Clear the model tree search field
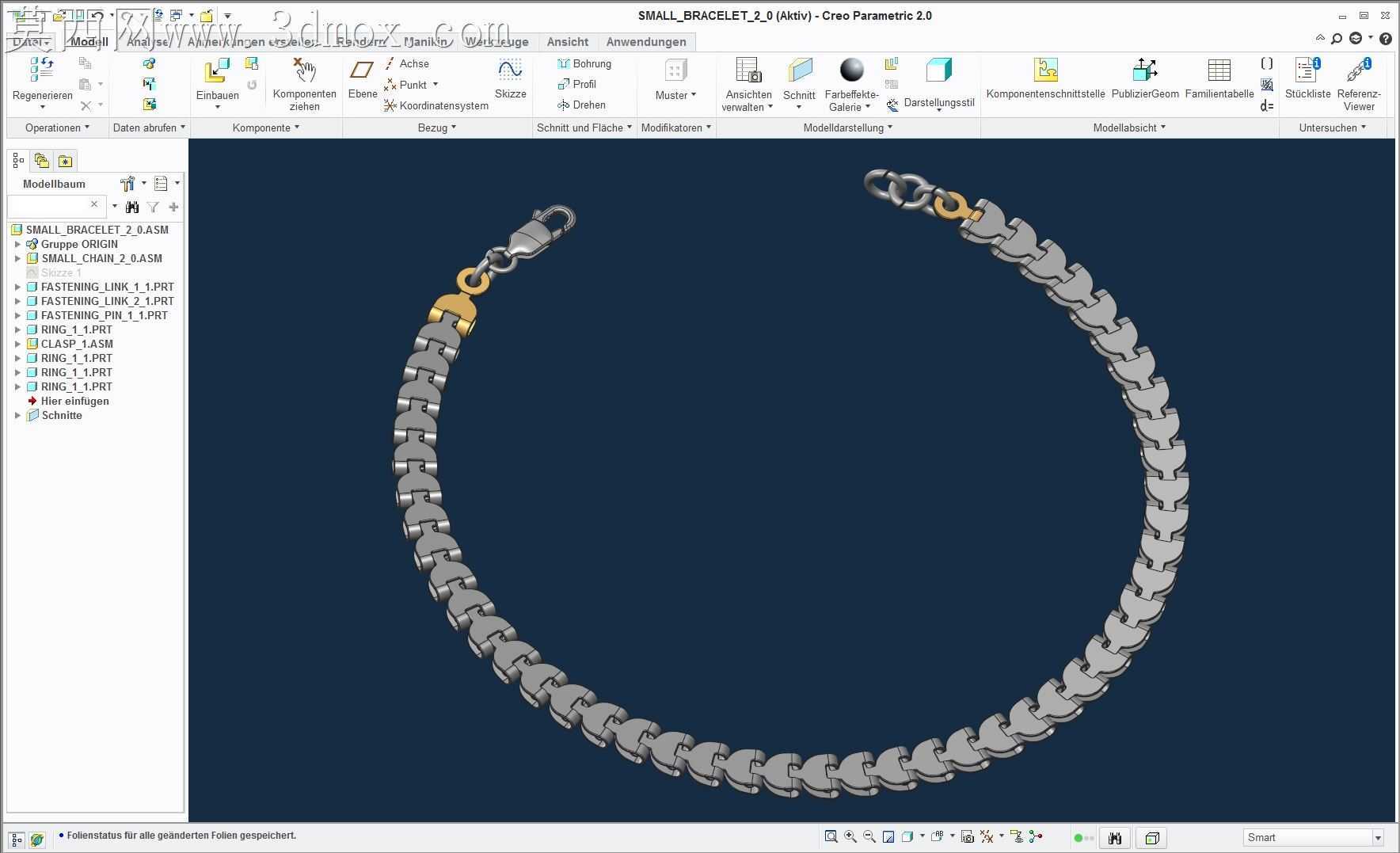Image resolution: width=1400 pixels, height=853 pixels. click(94, 204)
